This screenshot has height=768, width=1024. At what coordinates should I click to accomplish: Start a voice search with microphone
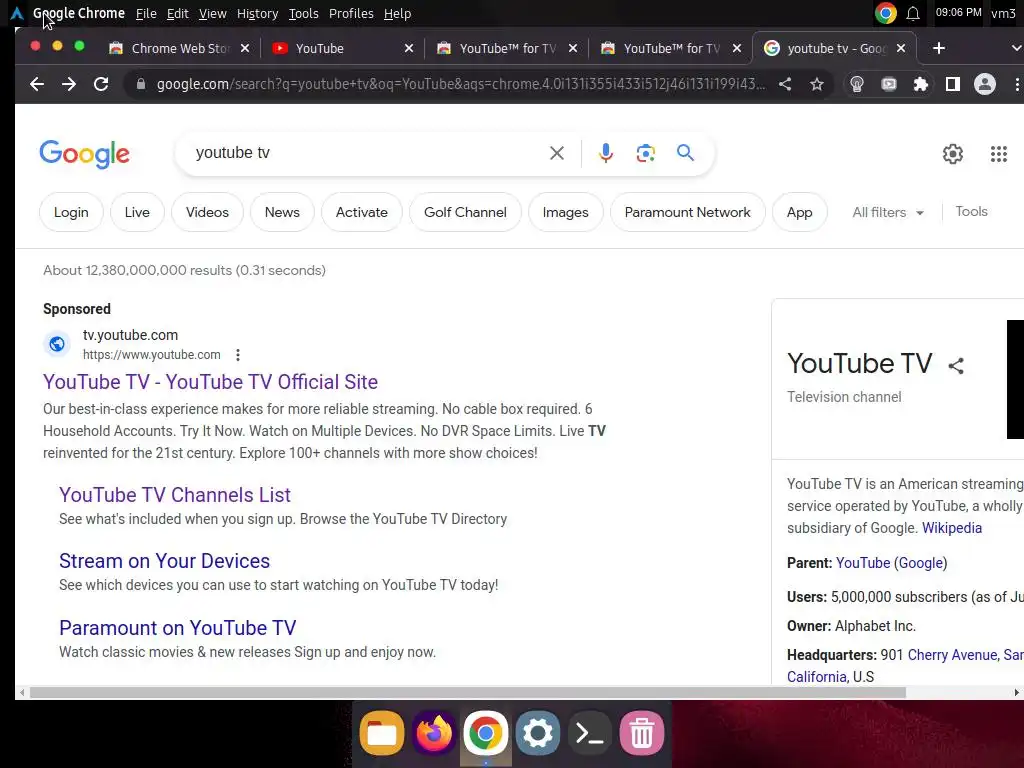tap(605, 153)
